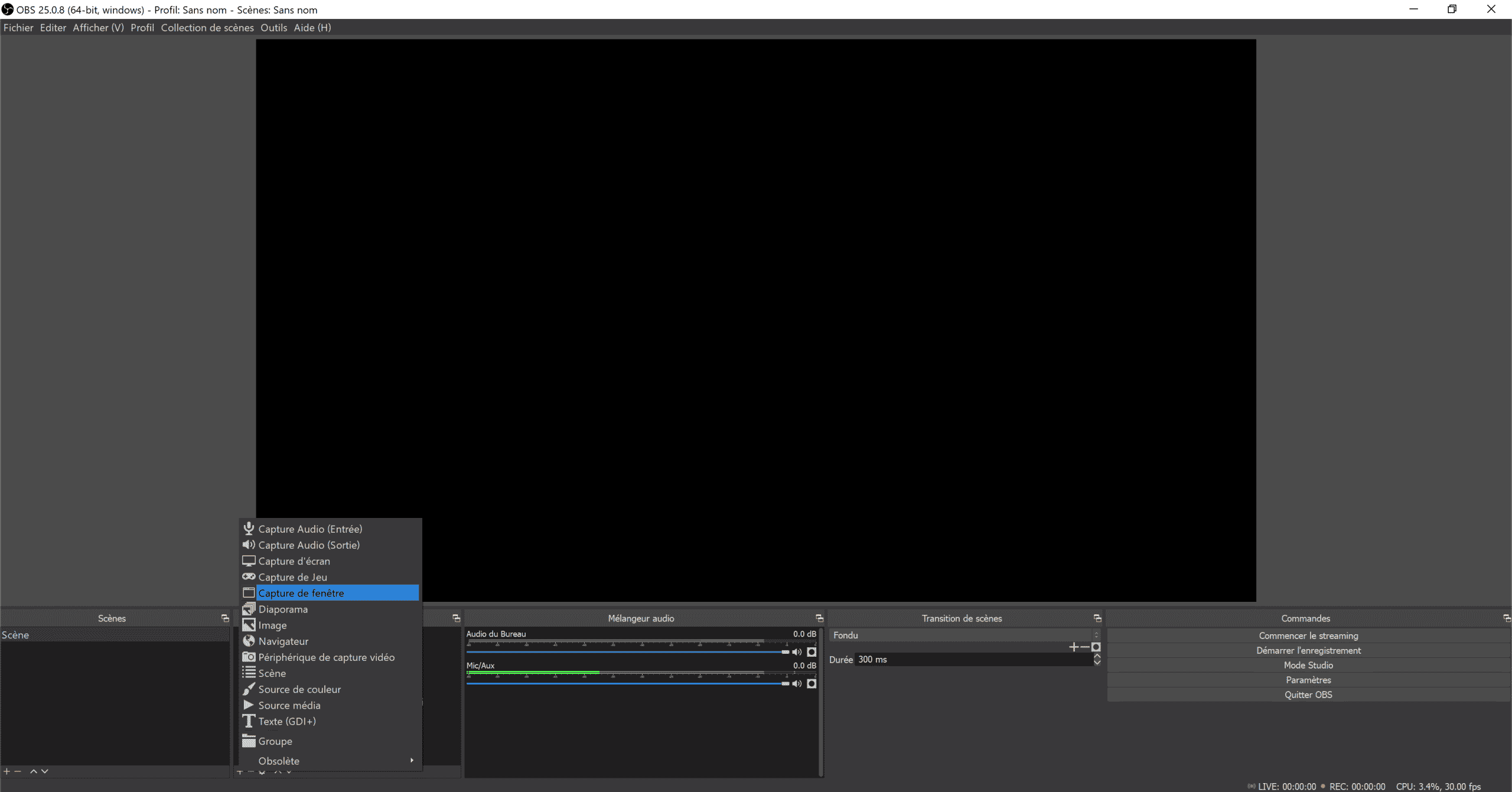Viewport: 1512px width, 792px height.
Task: Toggle Mode Studio on
Action: pos(1308,665)
